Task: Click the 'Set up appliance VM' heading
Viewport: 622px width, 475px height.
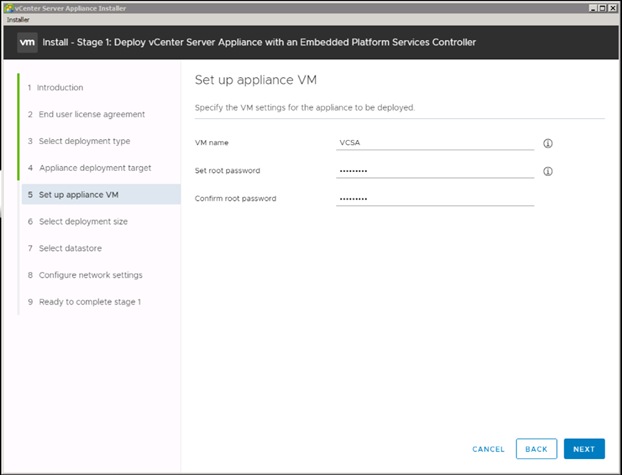Action: (255, 80)
